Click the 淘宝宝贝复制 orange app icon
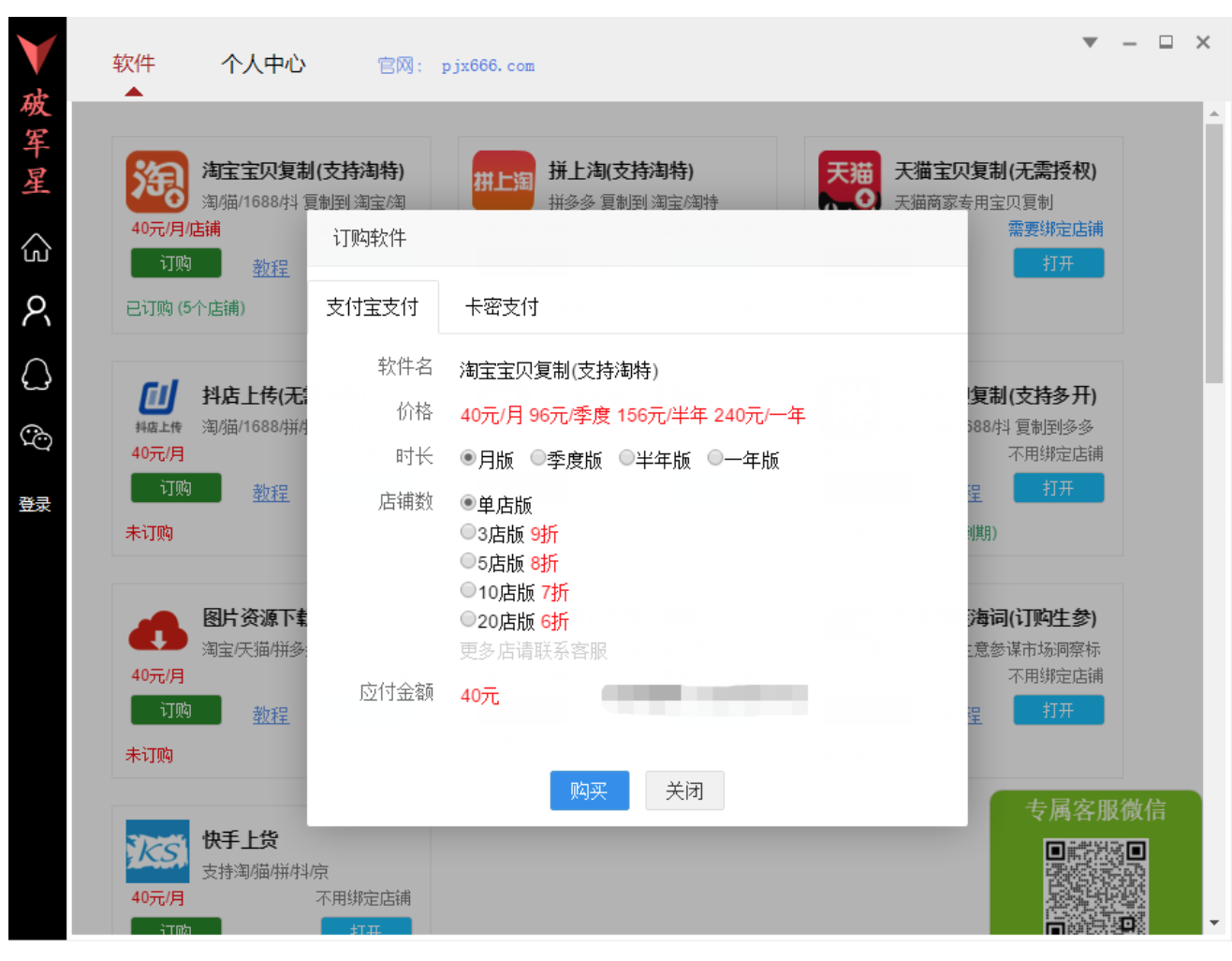Viewport: 1232px width, 961px height. pos(157,182)
